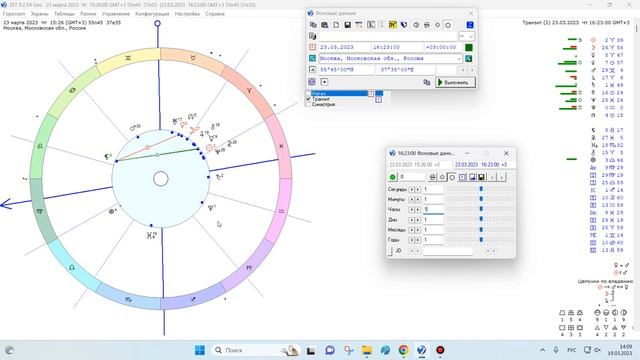Click the large single circle chart icon in the top dialog
This screenshot has width=640, height=360.
pyautogui.click(x=448, y=25)
